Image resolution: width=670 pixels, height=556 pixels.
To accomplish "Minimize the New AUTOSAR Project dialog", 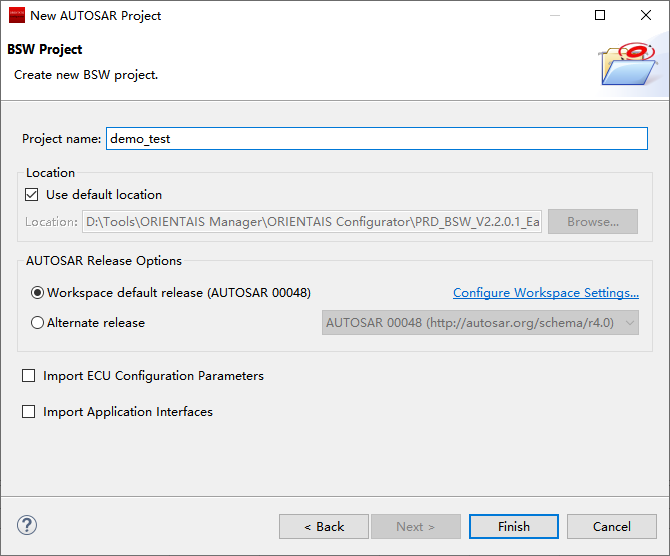I will click(x=553, y=15).
